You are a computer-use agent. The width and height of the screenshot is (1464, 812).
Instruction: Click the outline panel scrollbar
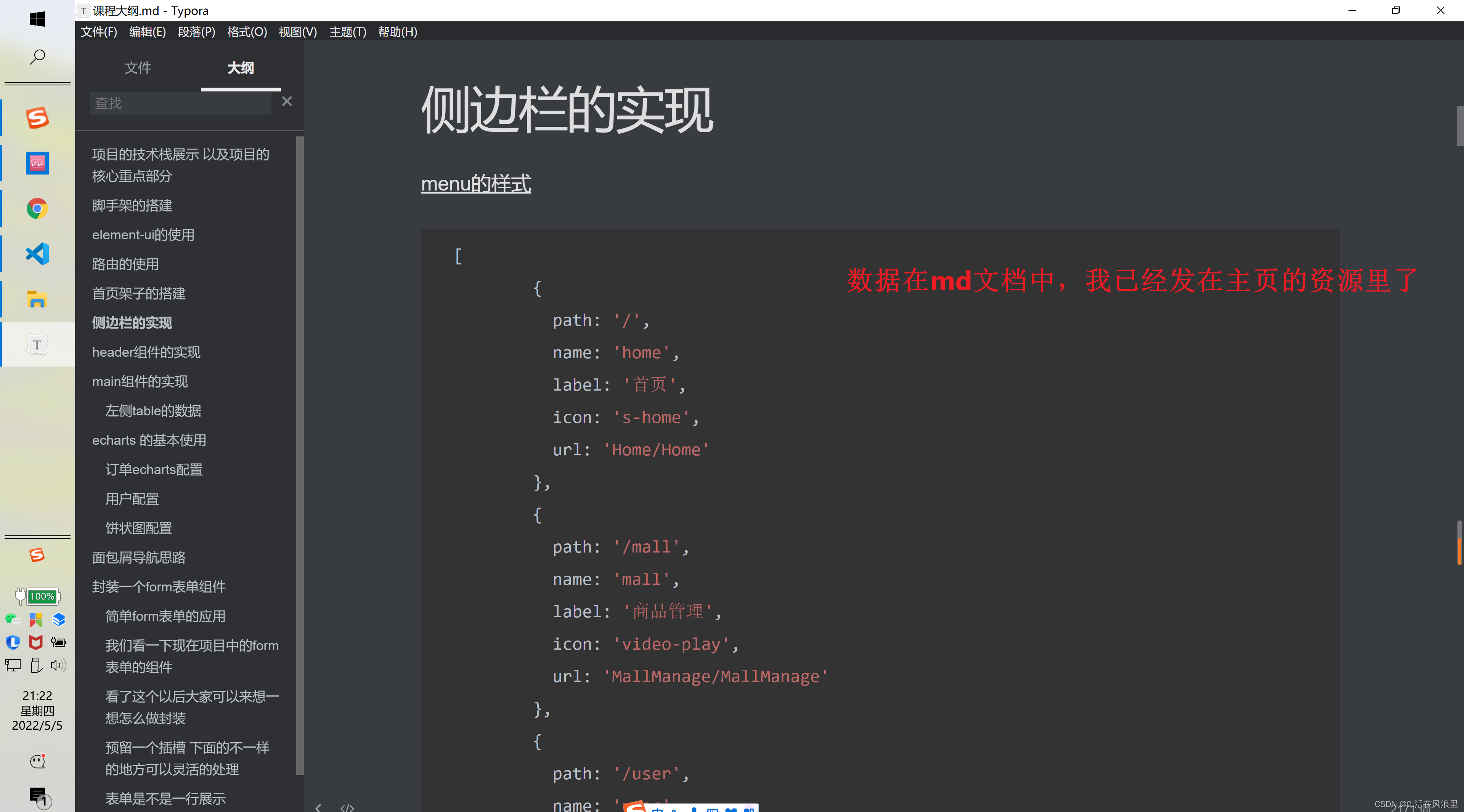[300, 455]
